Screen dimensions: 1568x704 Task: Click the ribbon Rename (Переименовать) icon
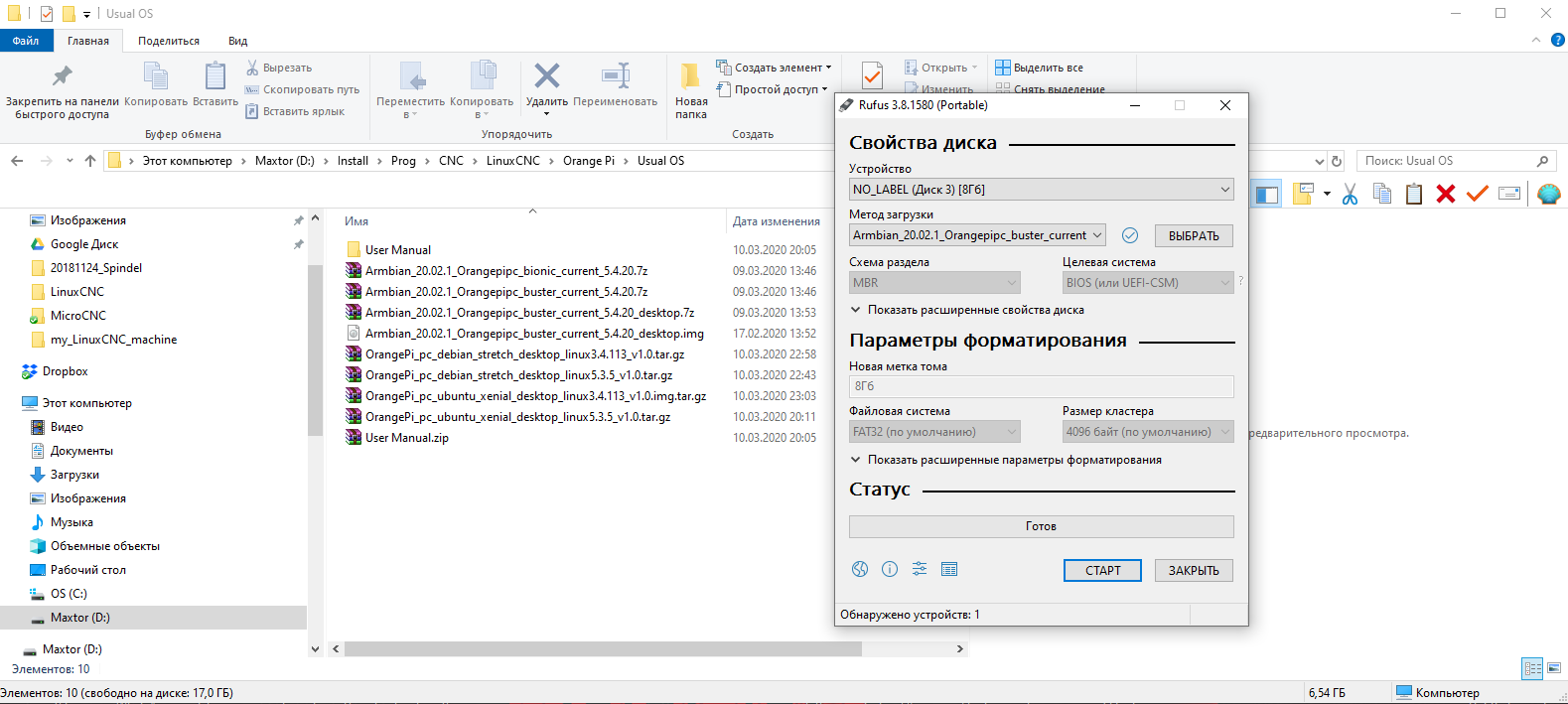click(616, 75)
